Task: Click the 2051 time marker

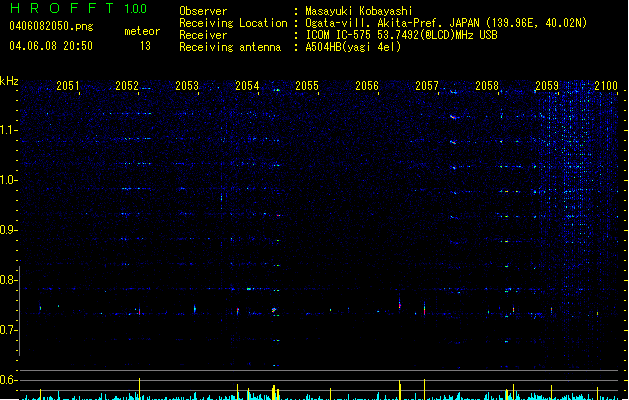Action: click(67, 85)
